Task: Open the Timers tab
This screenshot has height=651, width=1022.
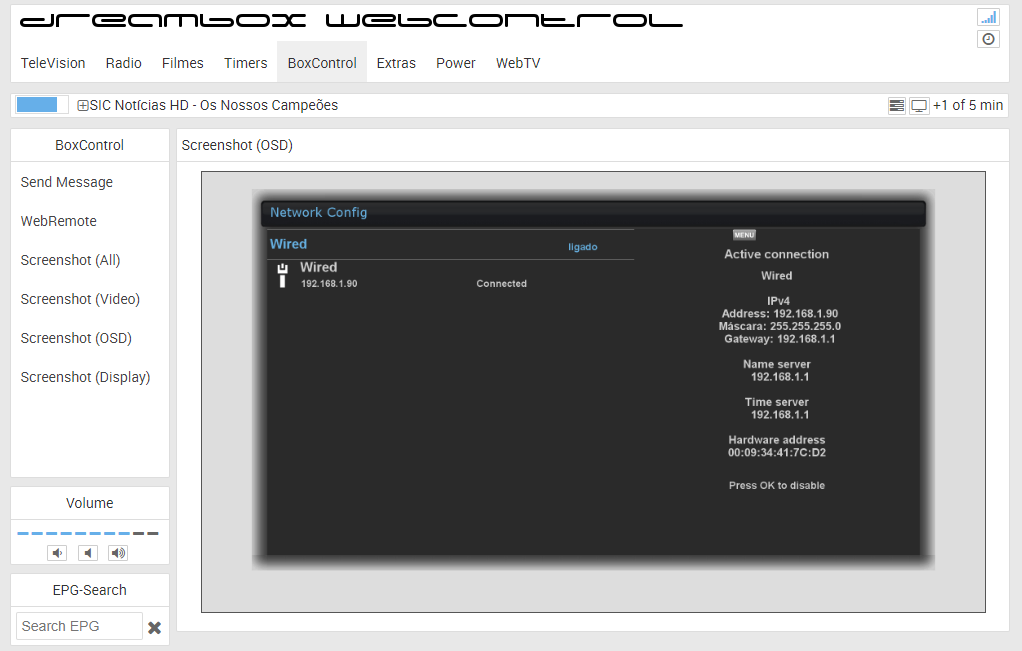Action: pos(245,63)
